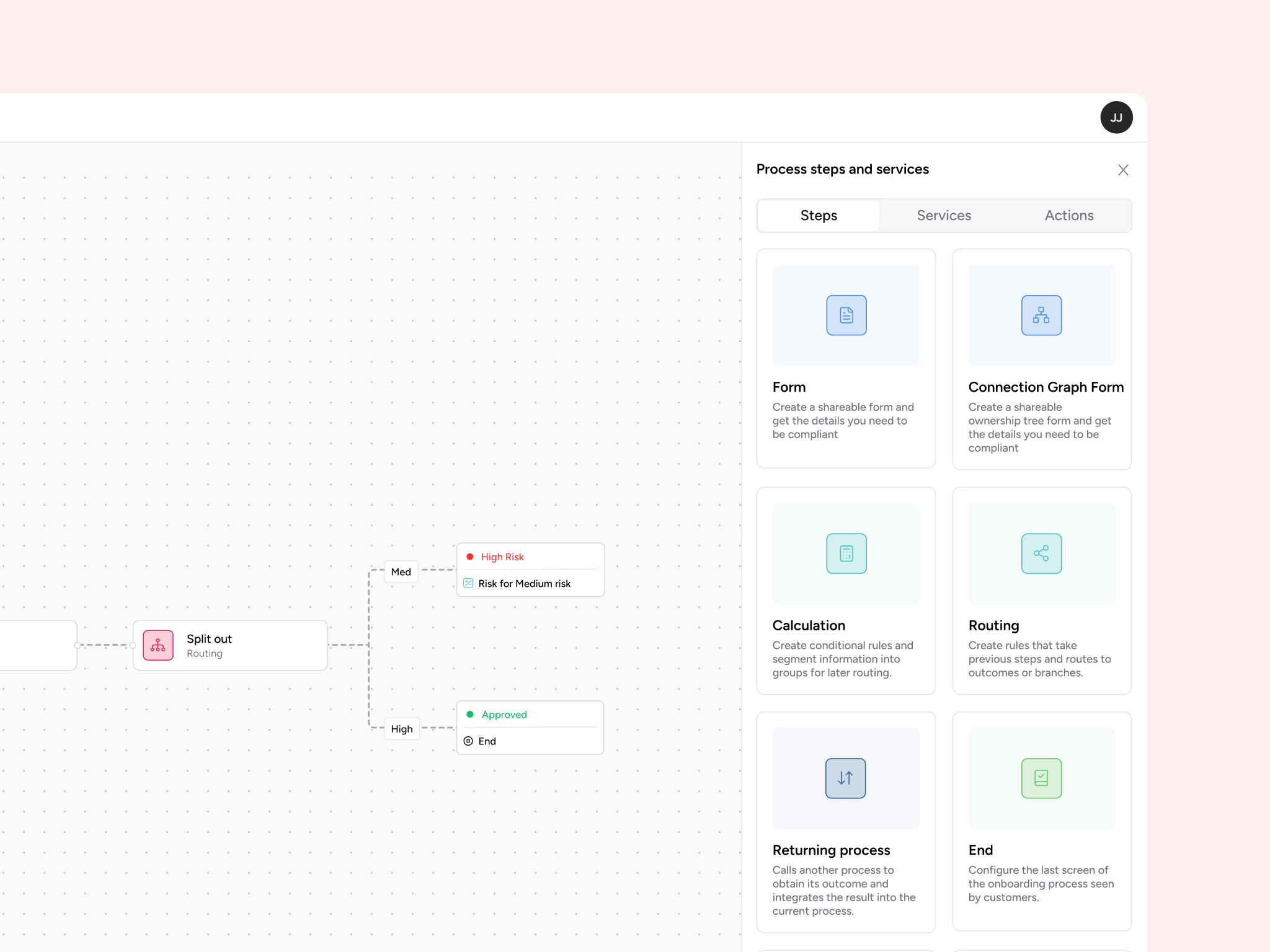Click the Connection Graph Form hierarchy icon
Screen dimensions: 1270x952
point(1041,315)
